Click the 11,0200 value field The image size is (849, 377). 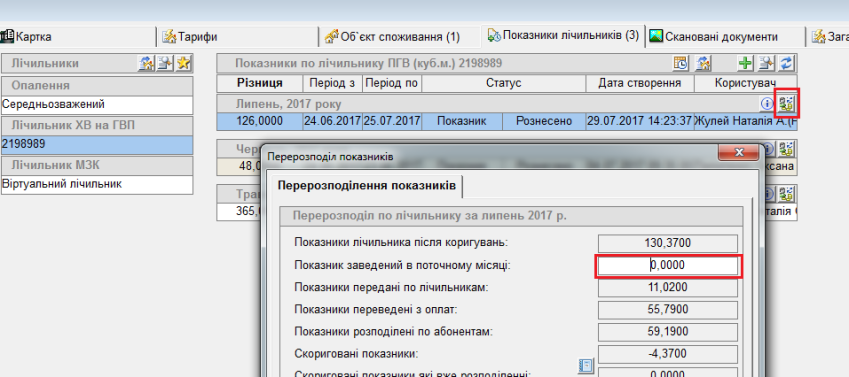coord(668,287)
